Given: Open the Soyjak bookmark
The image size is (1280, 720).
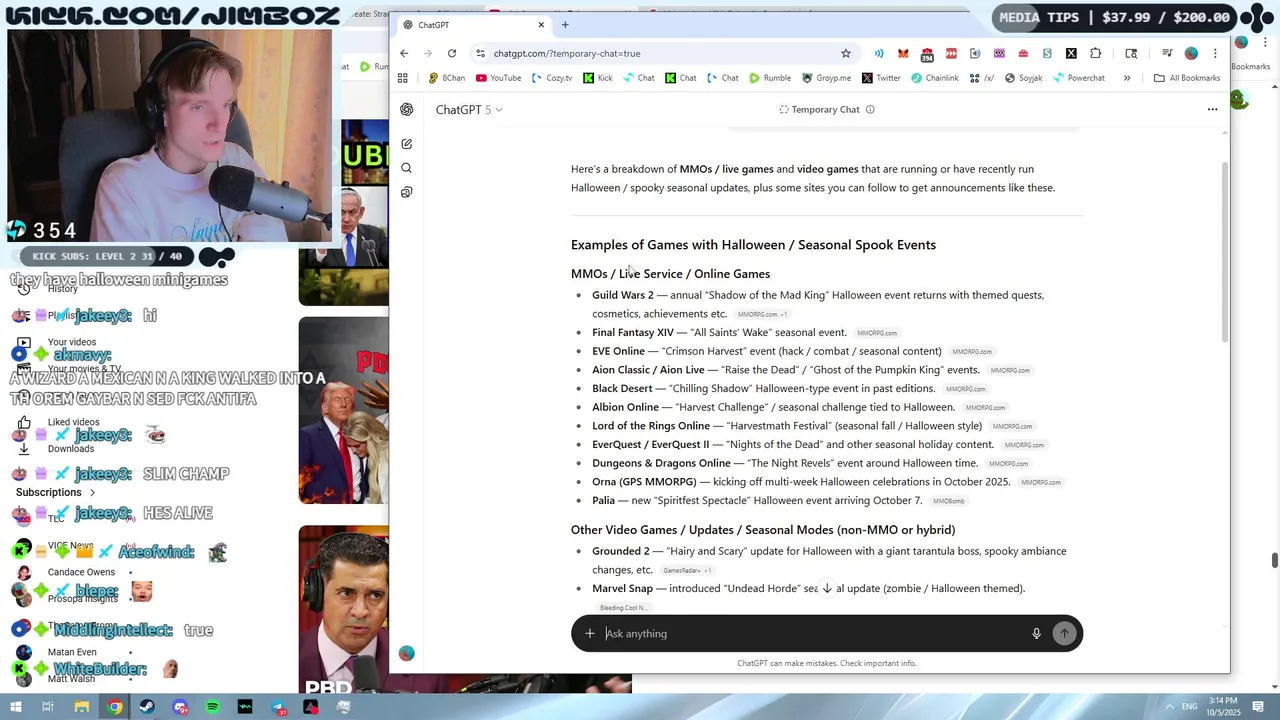Looking at the screenshot, I should [x=1024, y=78].
